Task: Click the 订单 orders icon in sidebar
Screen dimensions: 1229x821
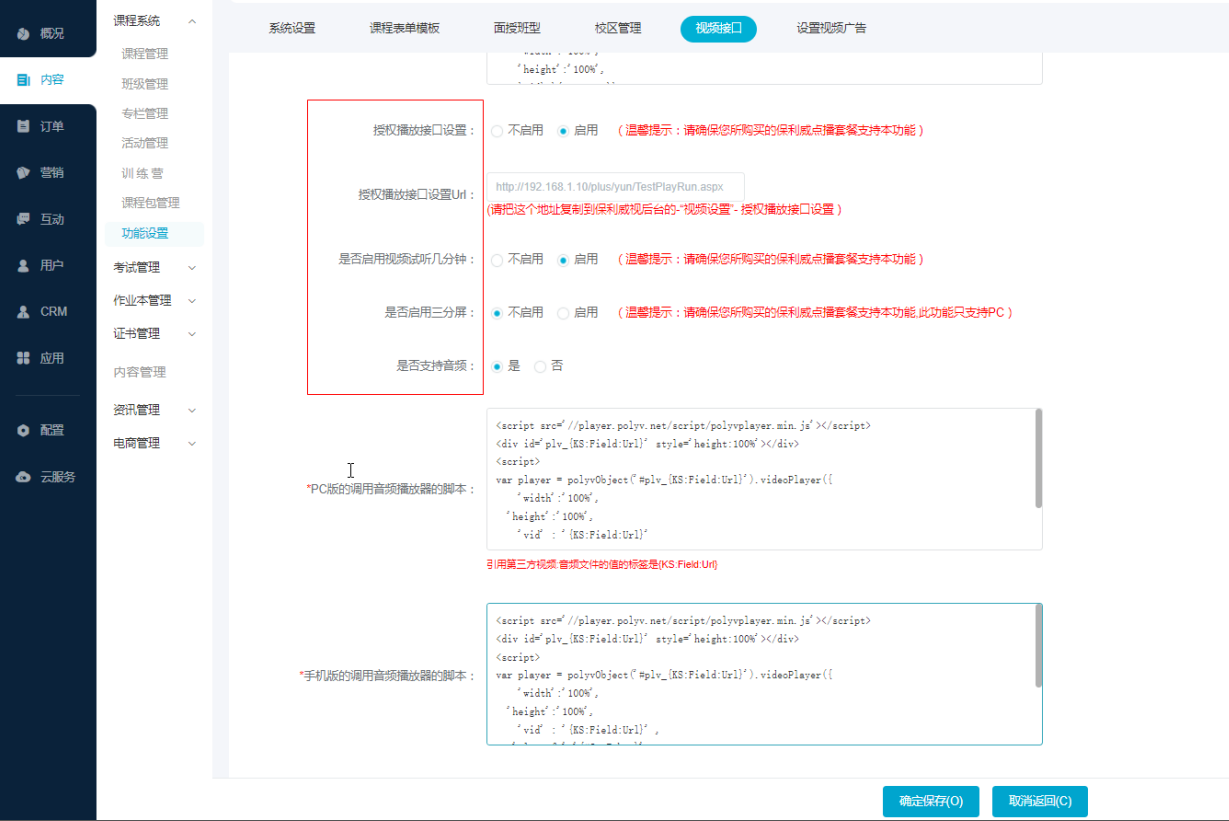Action: coord(24,127)
